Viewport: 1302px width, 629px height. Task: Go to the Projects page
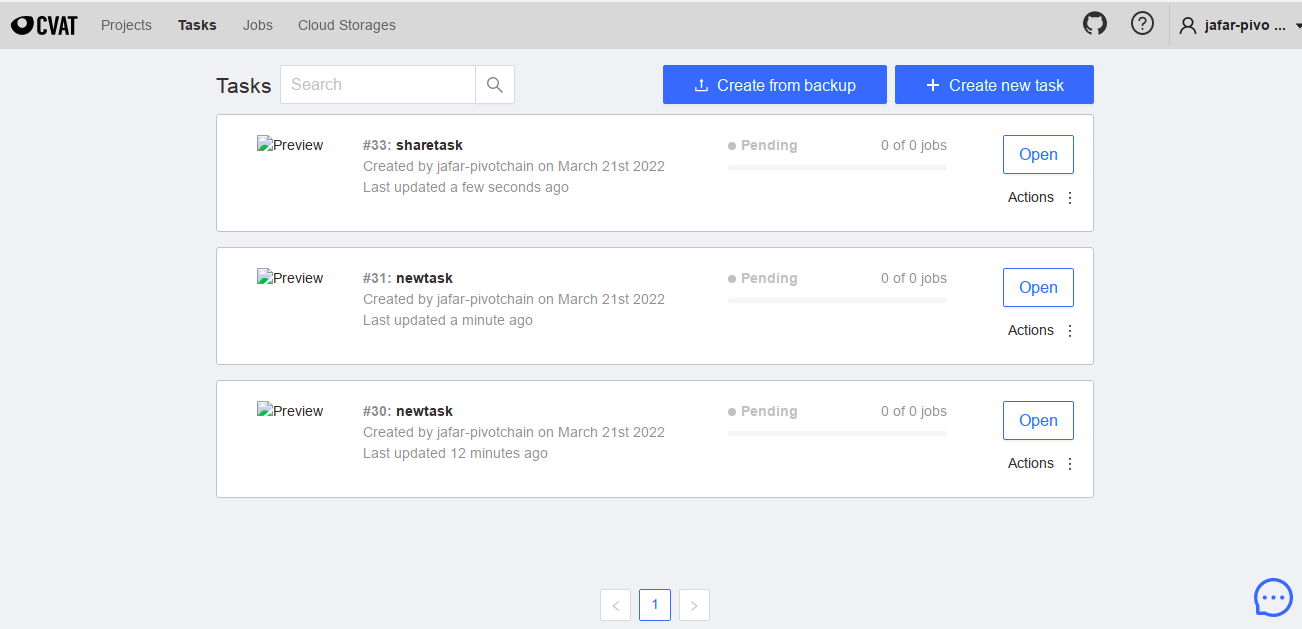coord(126,25)
